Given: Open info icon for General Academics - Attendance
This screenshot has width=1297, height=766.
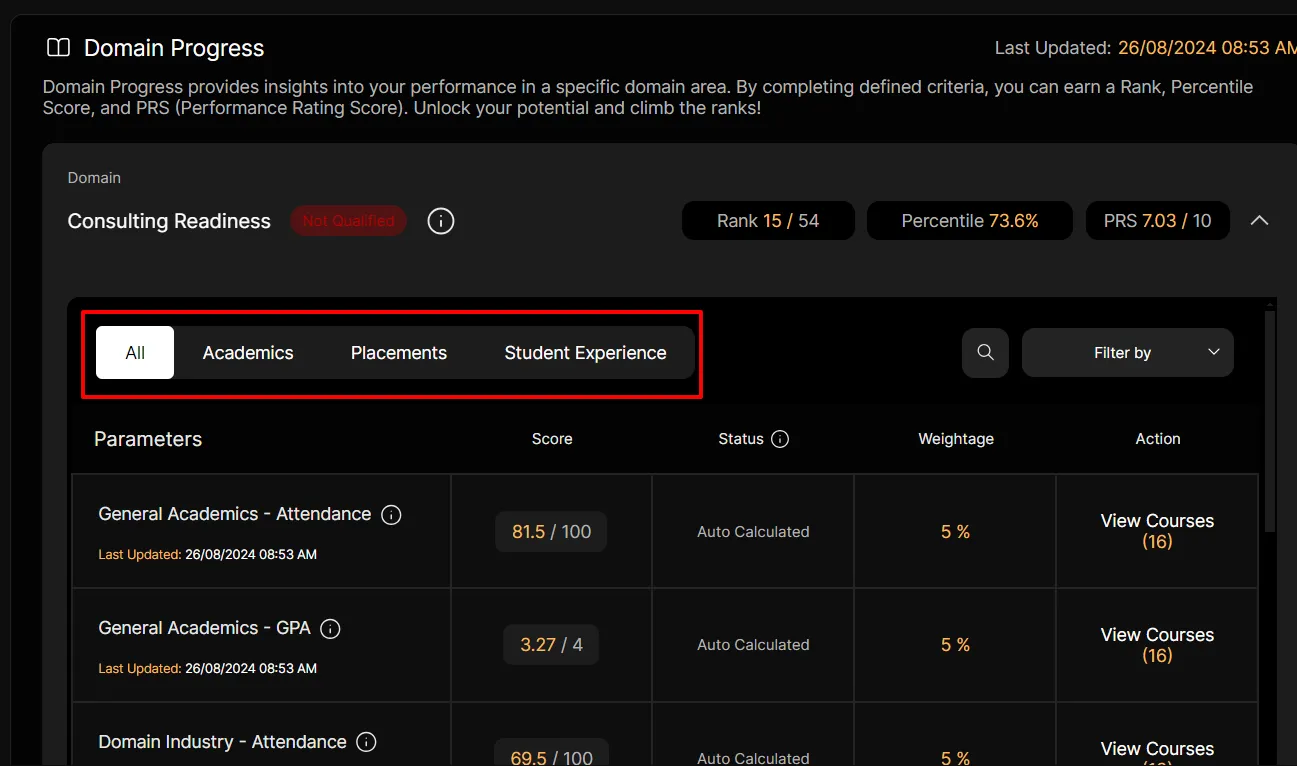Looking at the screenshot, I should pos(392,515).
